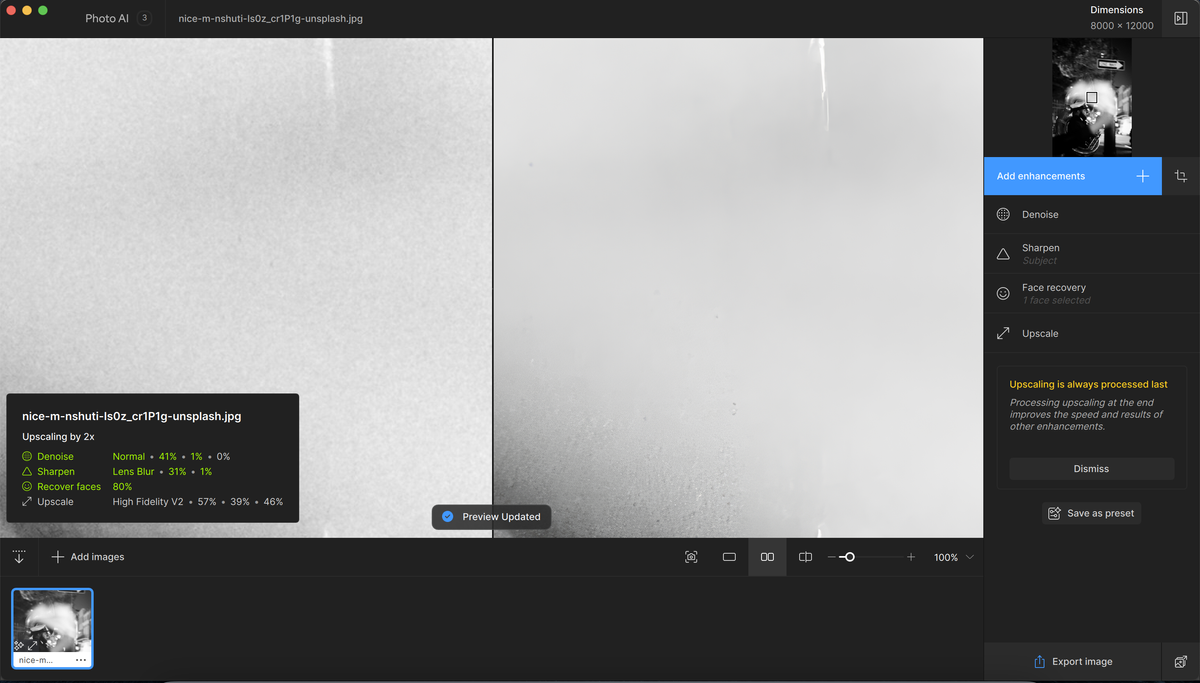The height and width of the screenshot is (683, 1200).
Task: Open the thumbnail's ellipsis options menu
Action: pos(80,660)
